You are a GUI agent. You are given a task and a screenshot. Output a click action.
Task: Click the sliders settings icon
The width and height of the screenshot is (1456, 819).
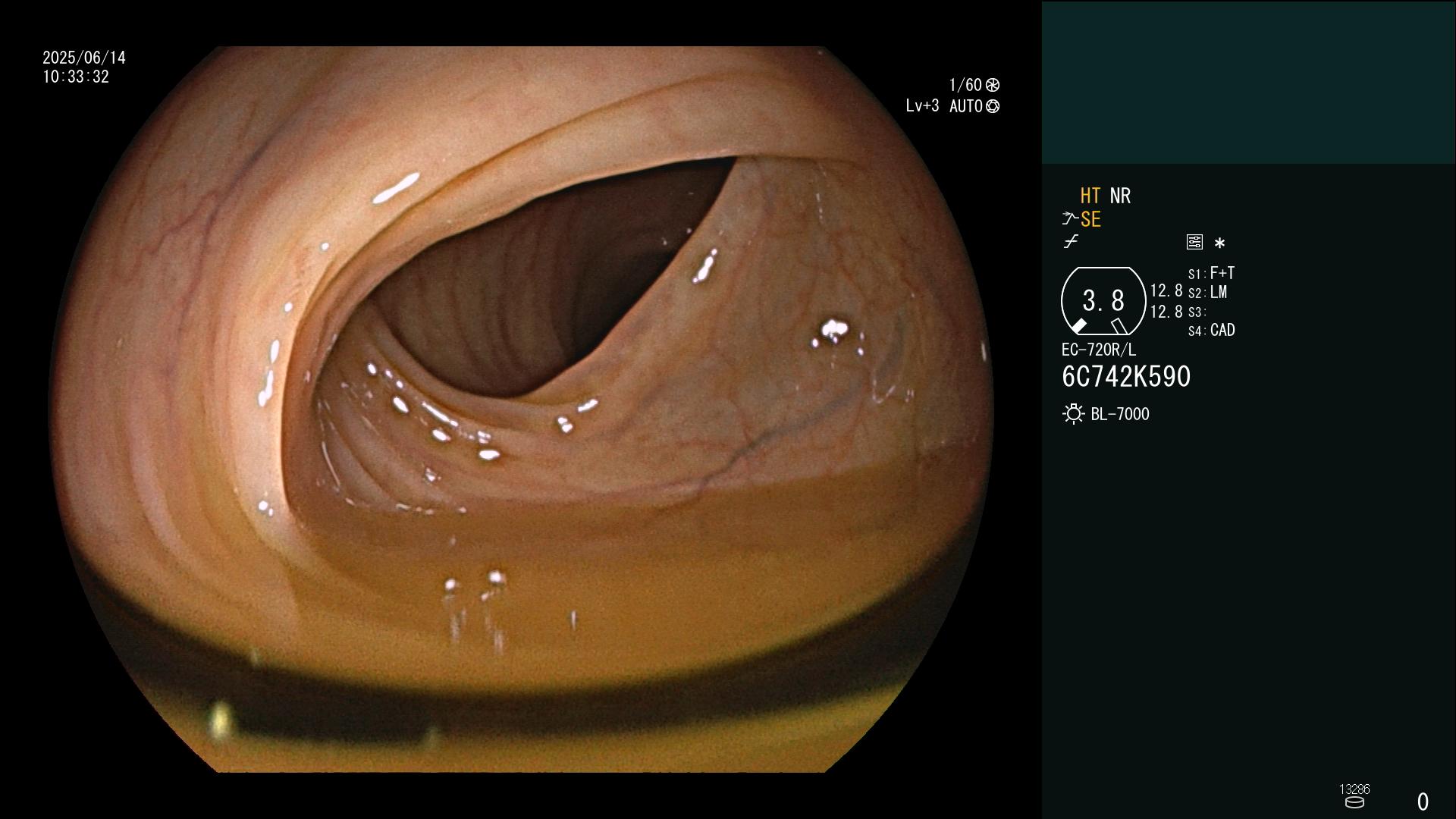(x=1194, y=242)
